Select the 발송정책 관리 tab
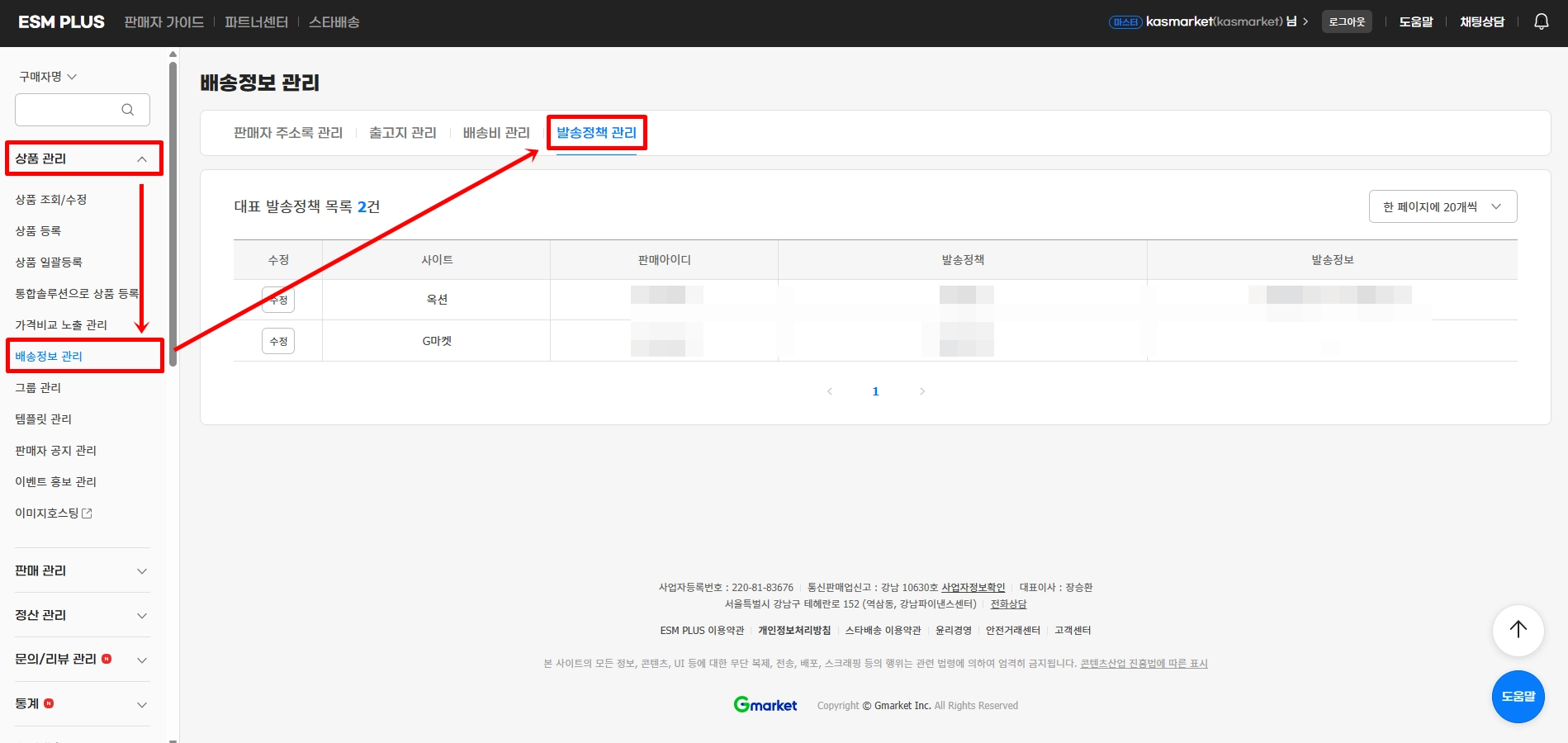The width and height of the screenshot is (1568, 743). [596, 133]
